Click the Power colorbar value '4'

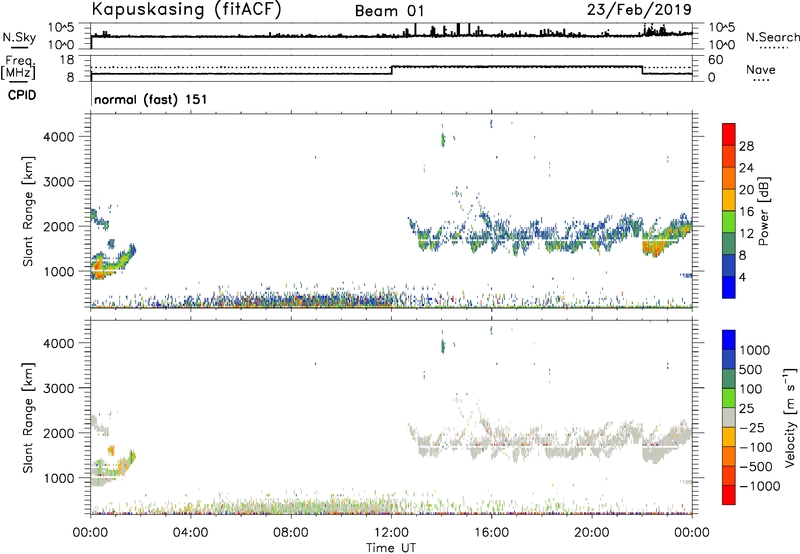(742, 277)
